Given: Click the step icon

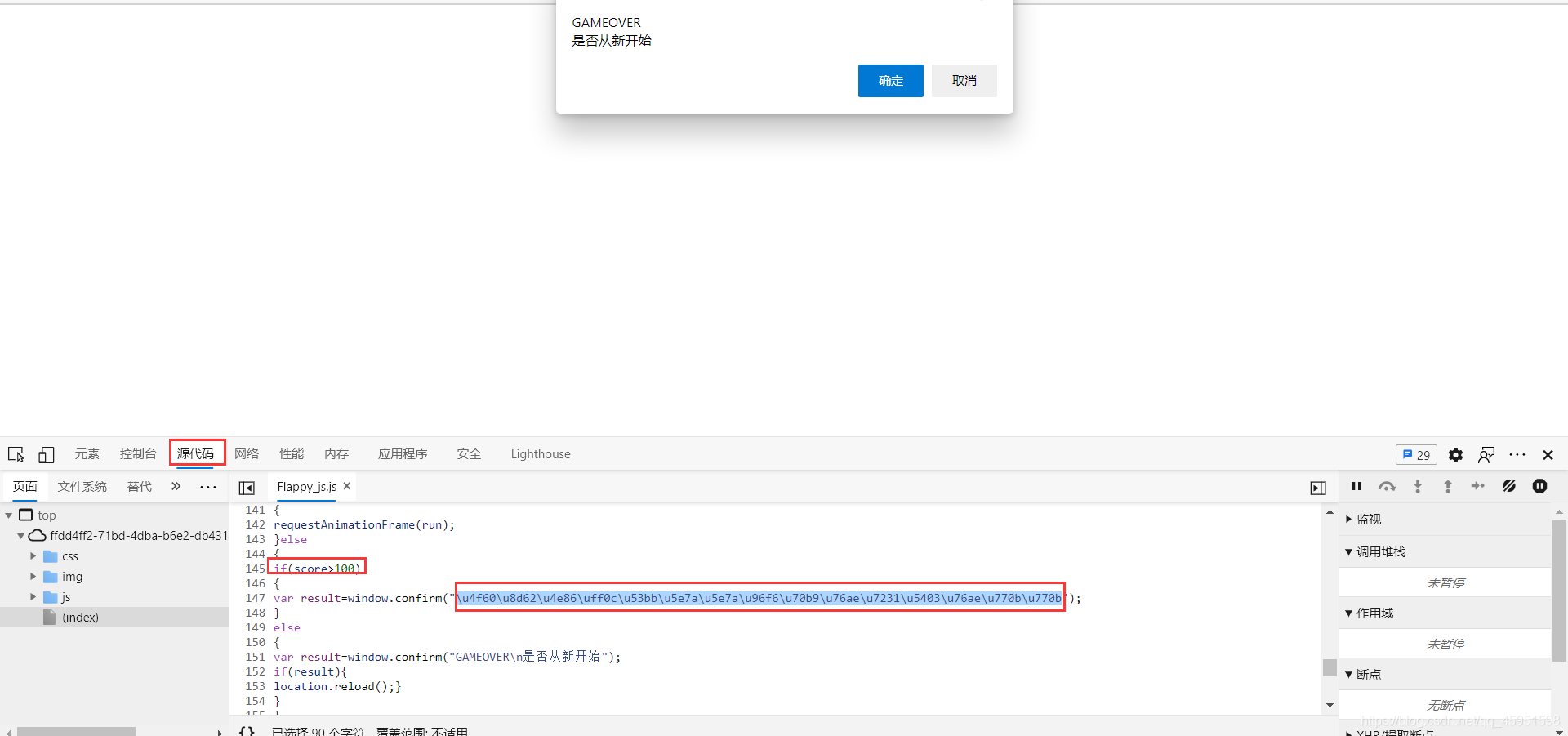Looking at the screenshot, I should [1478, 486].
